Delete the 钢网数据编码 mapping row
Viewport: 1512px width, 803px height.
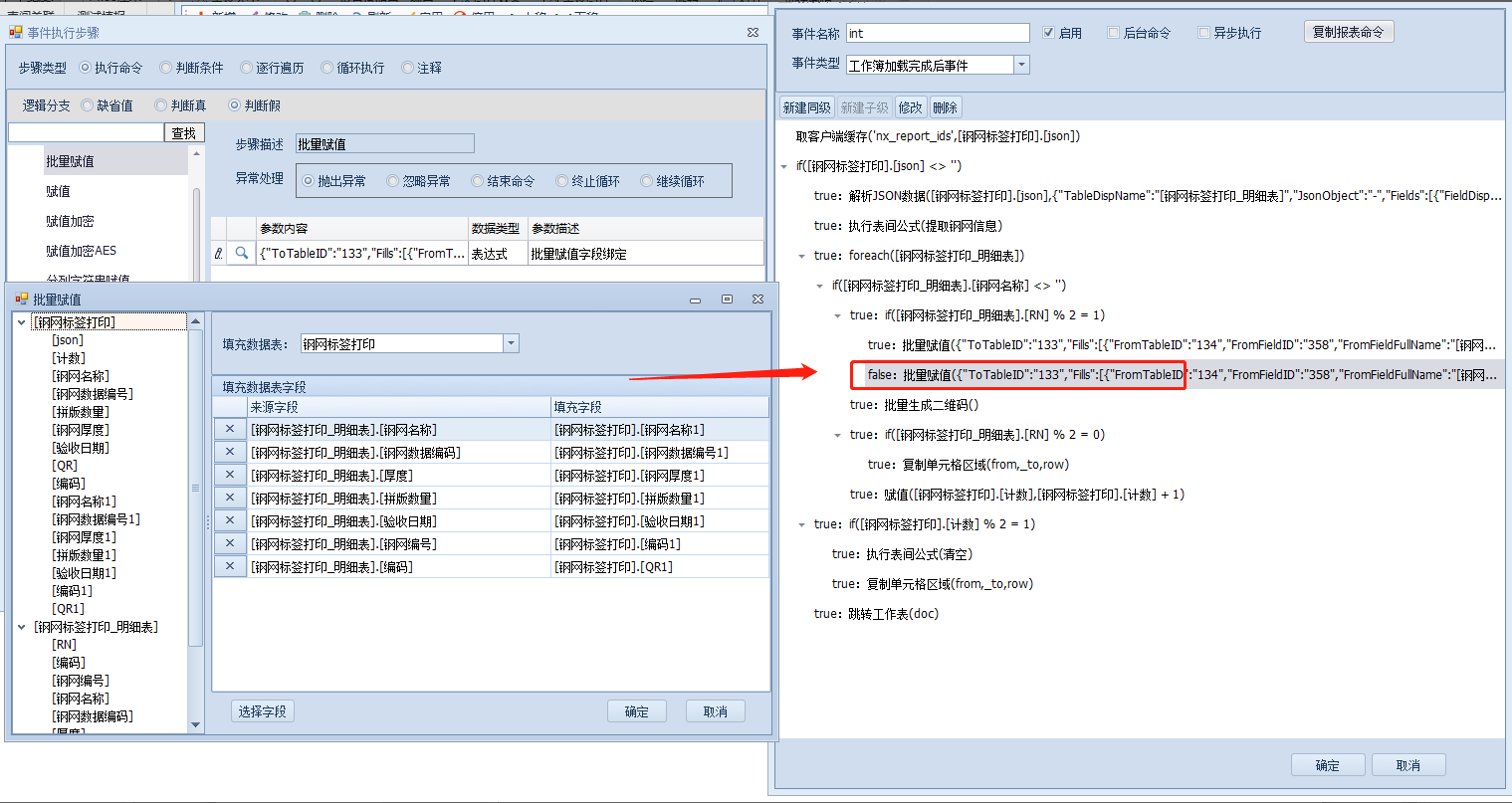pos(230,452)
